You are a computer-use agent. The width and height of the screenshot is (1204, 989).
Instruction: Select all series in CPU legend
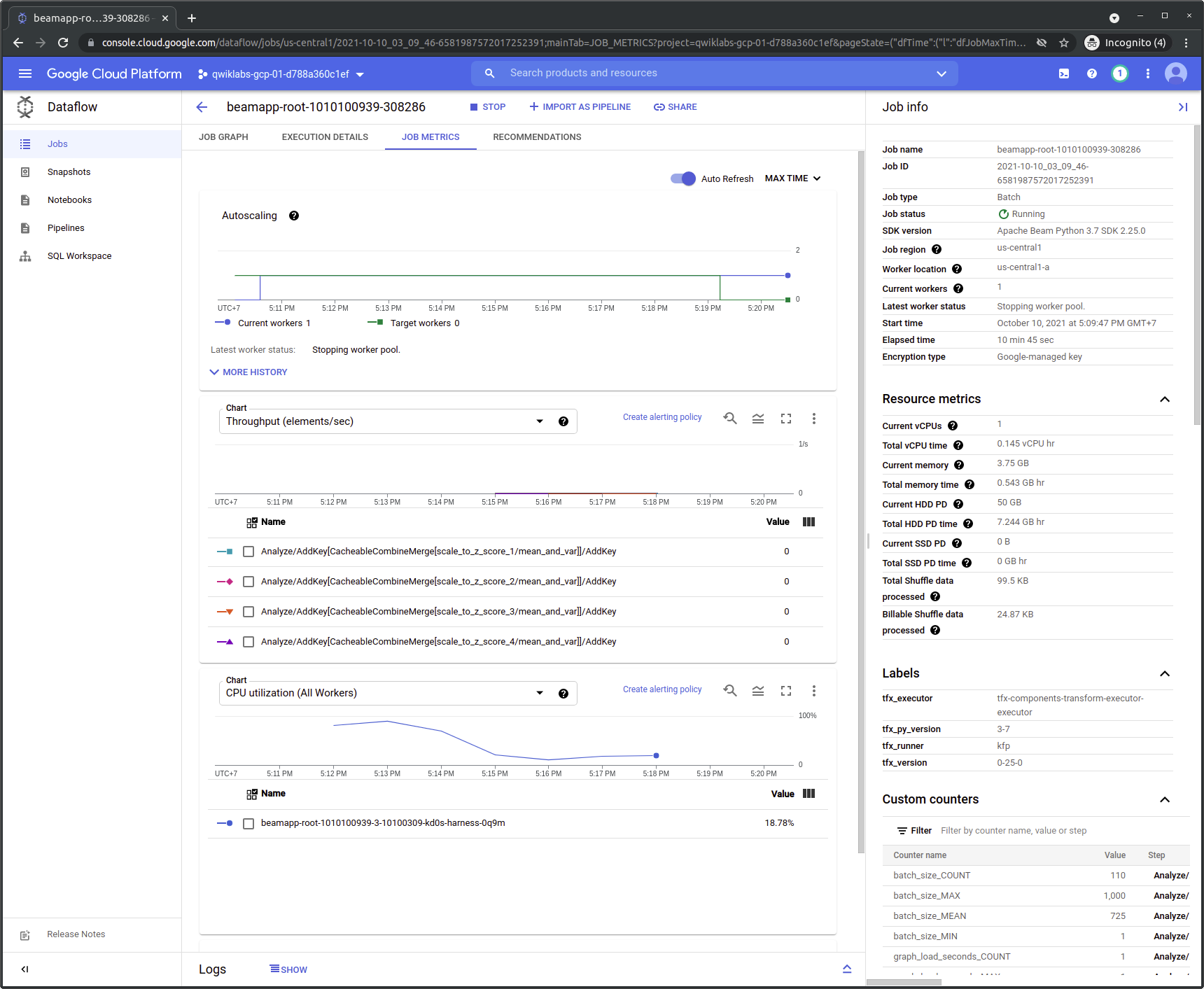[x=252, y=794]
